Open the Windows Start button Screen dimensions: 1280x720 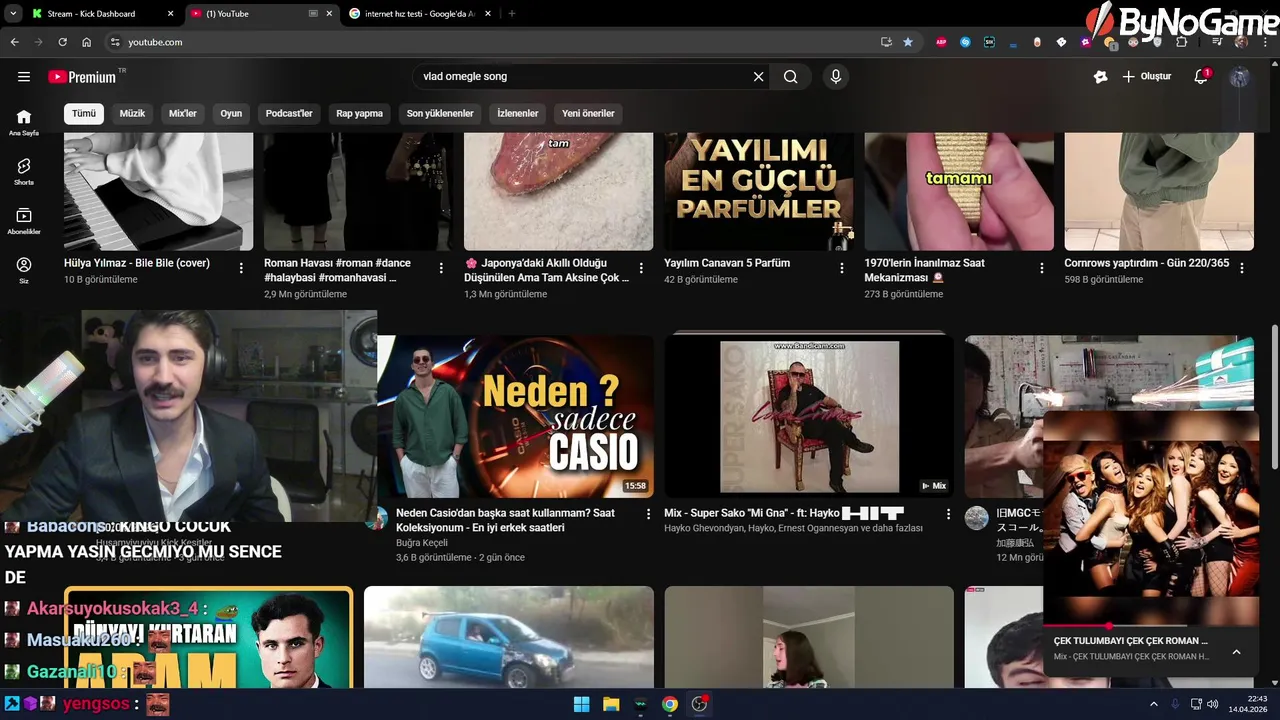[581, 704]
